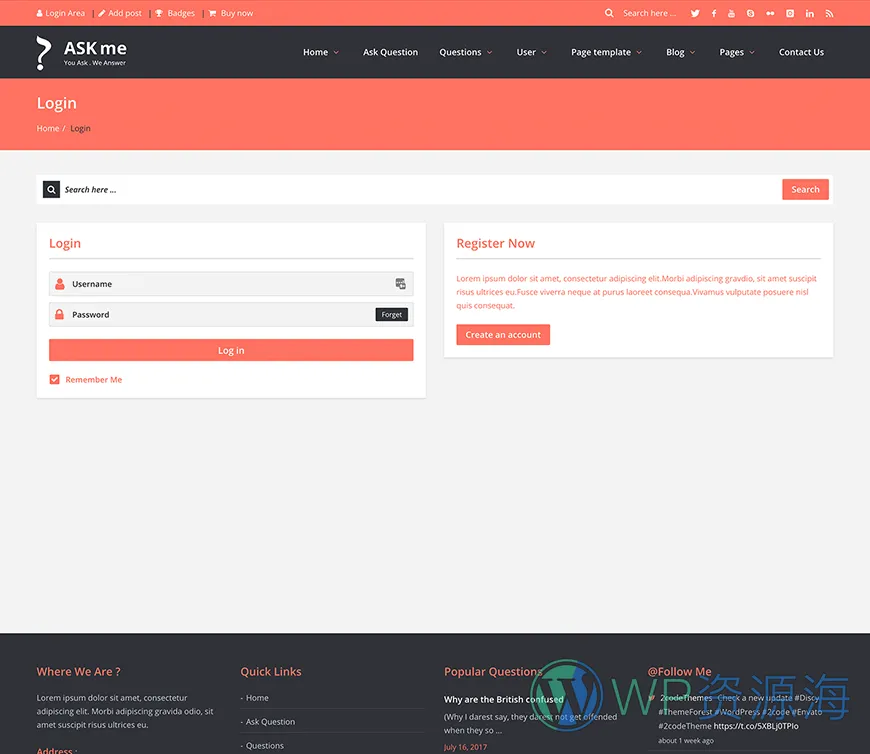The height and width of the screenshot is (754, 870).
Task: Click the Flickr icon in top bar
Action: coord(770,13)
